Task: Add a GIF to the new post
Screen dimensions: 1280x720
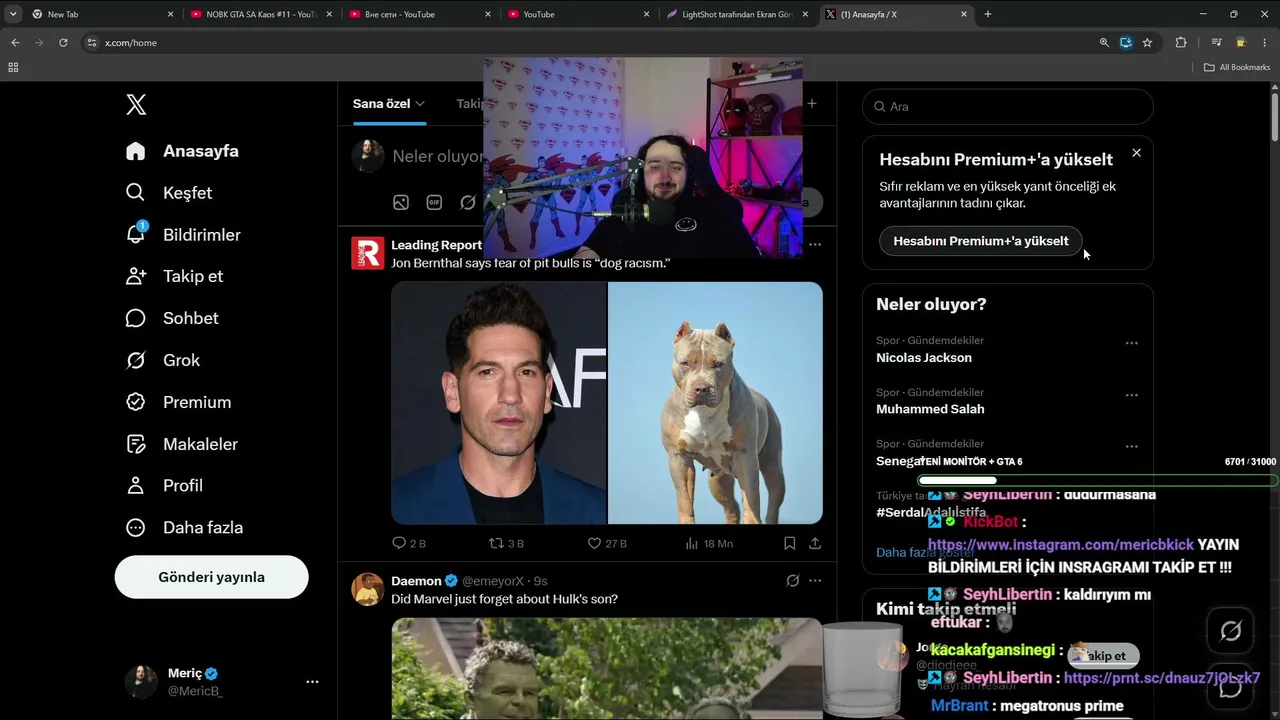Action: (434, 202)
